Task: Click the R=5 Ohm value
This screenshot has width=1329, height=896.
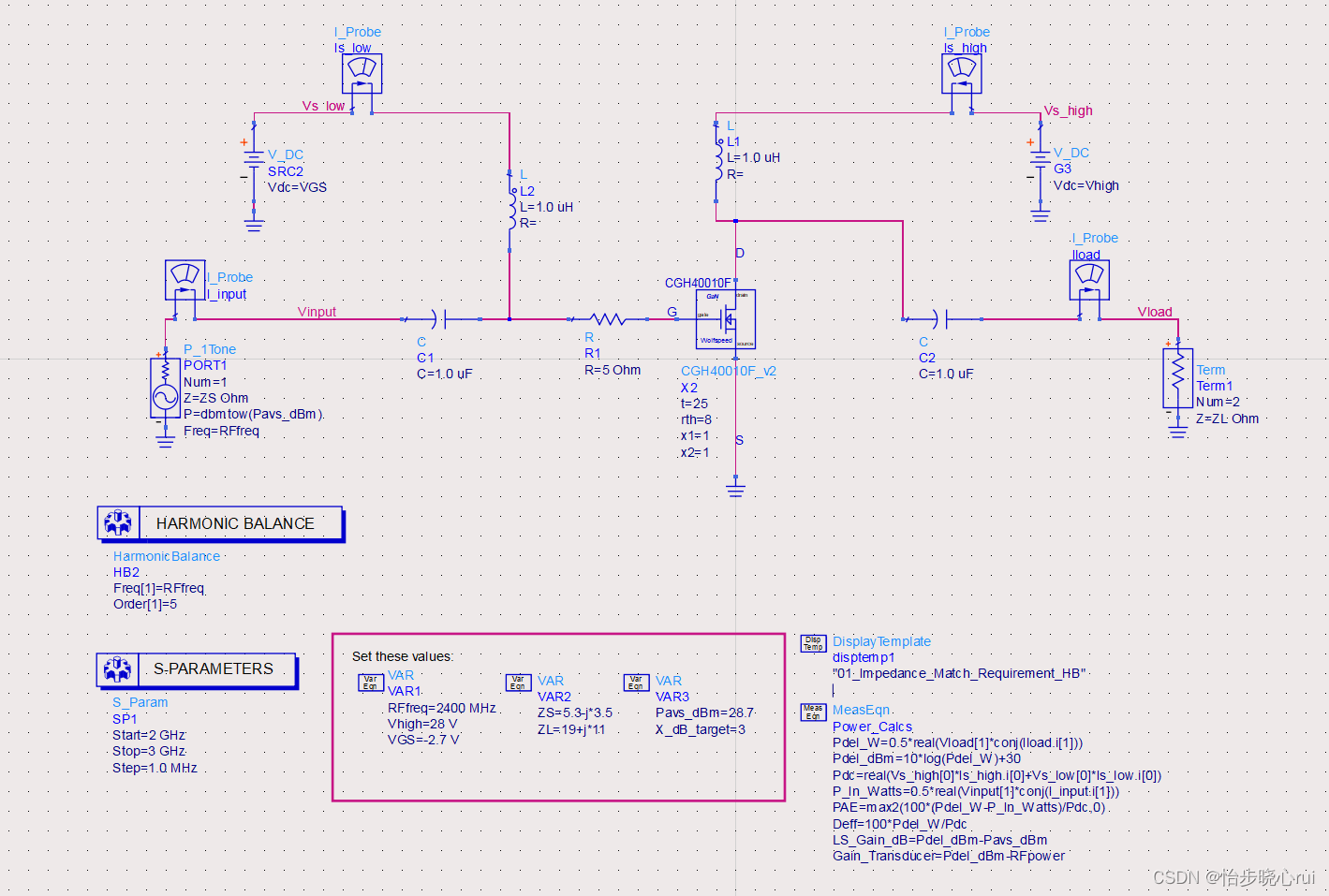Action: [x=613, y=370]
